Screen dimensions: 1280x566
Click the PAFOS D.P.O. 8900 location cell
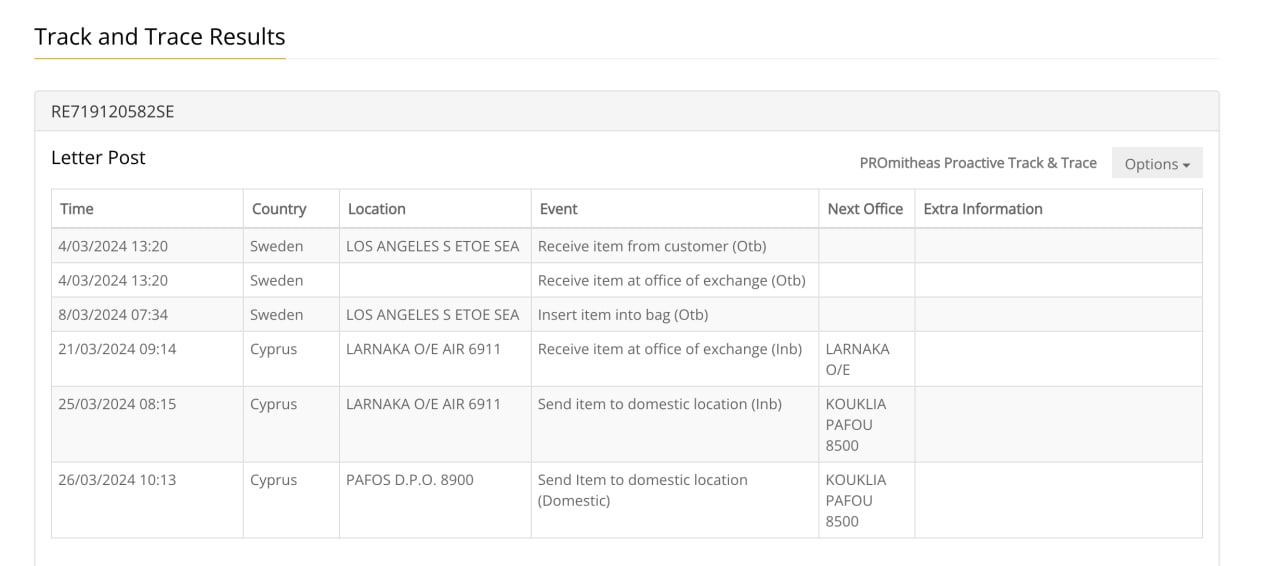tap(410, 480)
